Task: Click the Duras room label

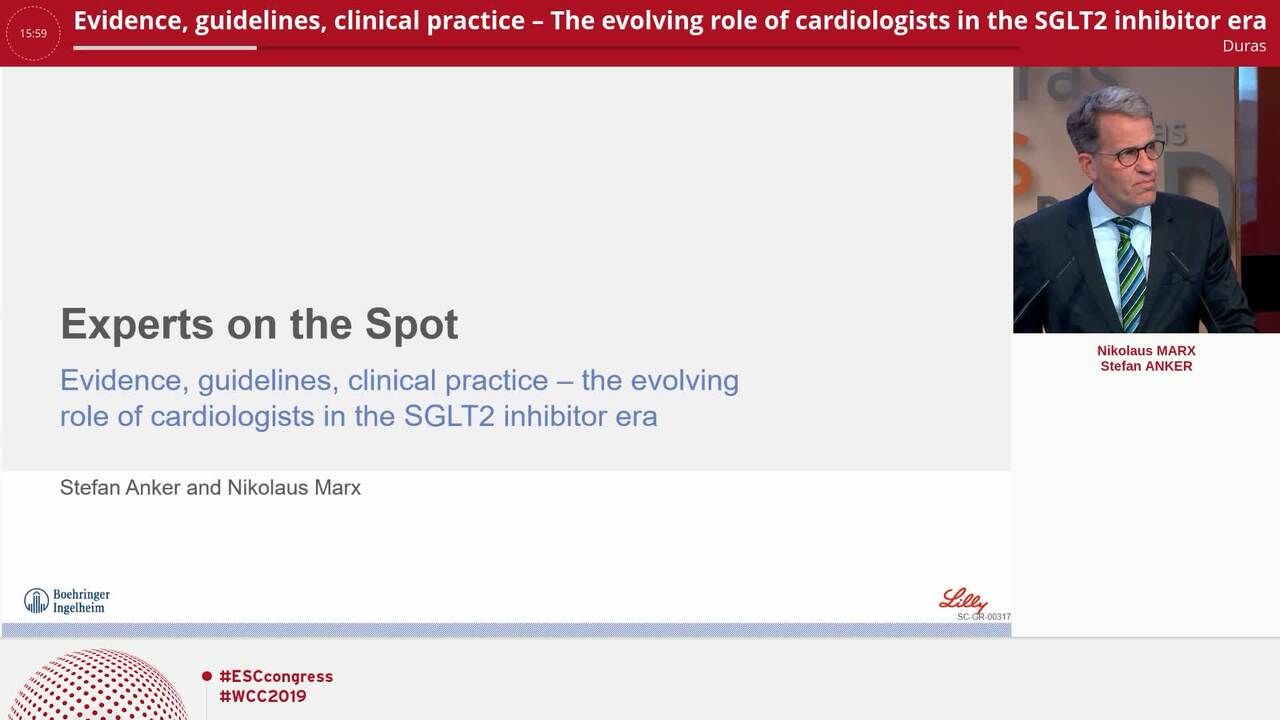Action: 1244,46
